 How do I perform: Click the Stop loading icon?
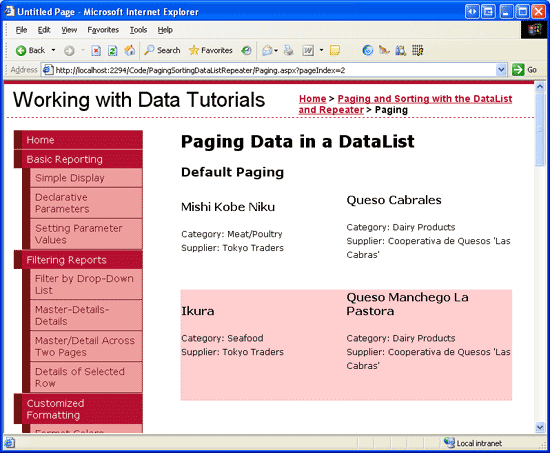[96, 51]
